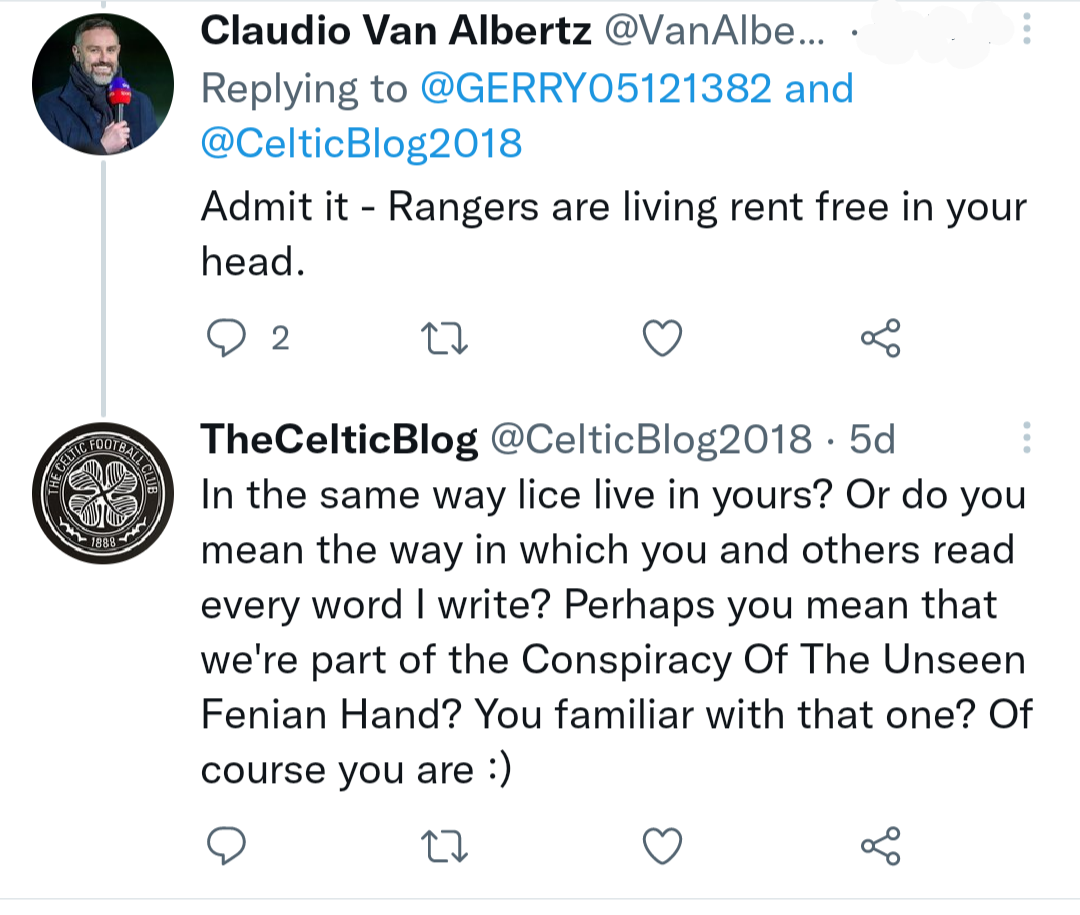
Task: Open more options for Claudio's tweet
Action: [x=1026, y=29]
